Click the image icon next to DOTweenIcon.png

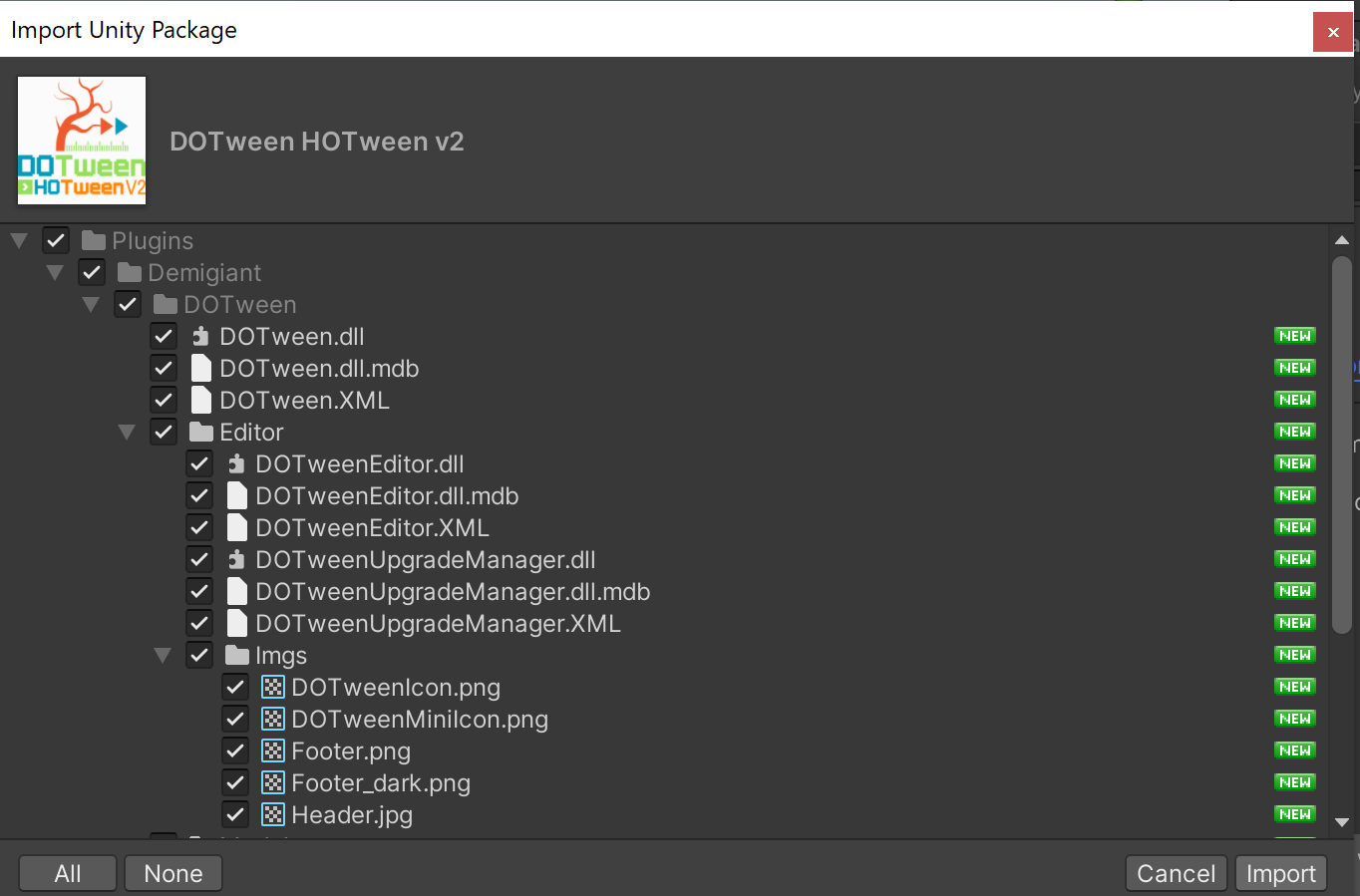click(x=272, y=687)
